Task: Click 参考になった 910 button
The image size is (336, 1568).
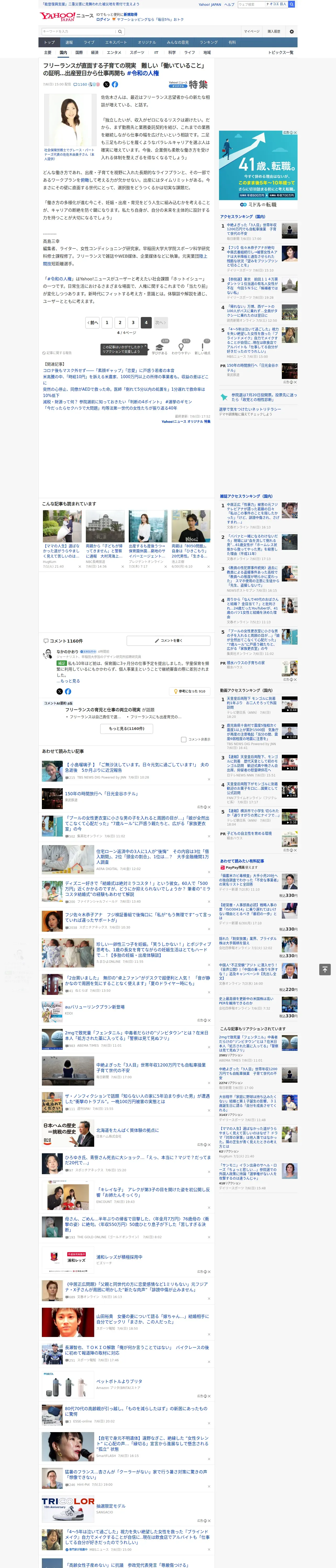Action: [x=190, y=691]
